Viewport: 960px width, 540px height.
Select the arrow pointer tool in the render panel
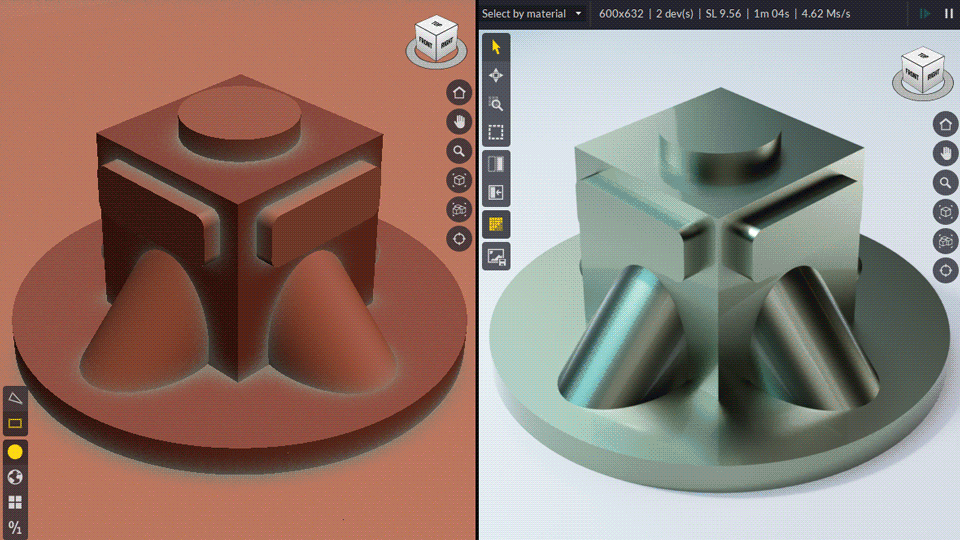[x=496, y=47]
